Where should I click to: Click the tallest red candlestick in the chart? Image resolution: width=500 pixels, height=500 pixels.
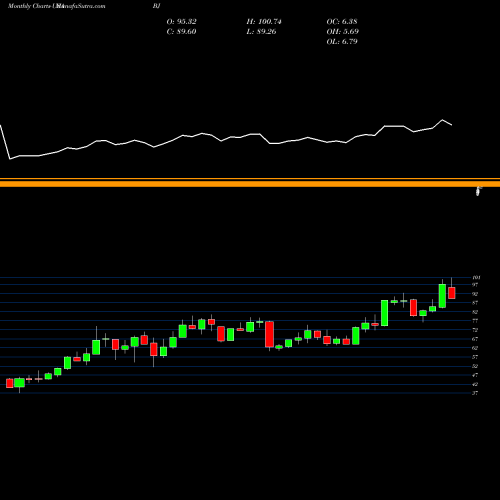[269, 334]
